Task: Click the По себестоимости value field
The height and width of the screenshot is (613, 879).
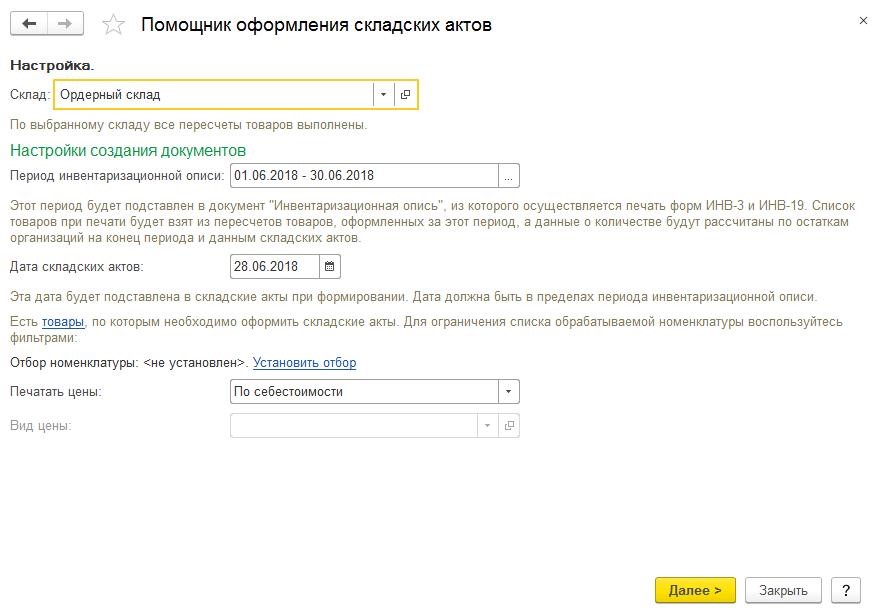Action: coord(364,391)
